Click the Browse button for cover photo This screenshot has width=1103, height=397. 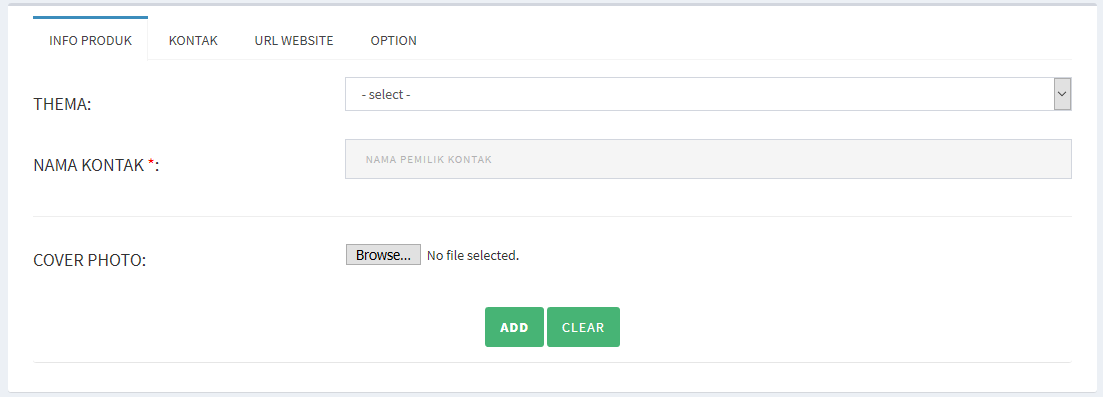(383, 255)
